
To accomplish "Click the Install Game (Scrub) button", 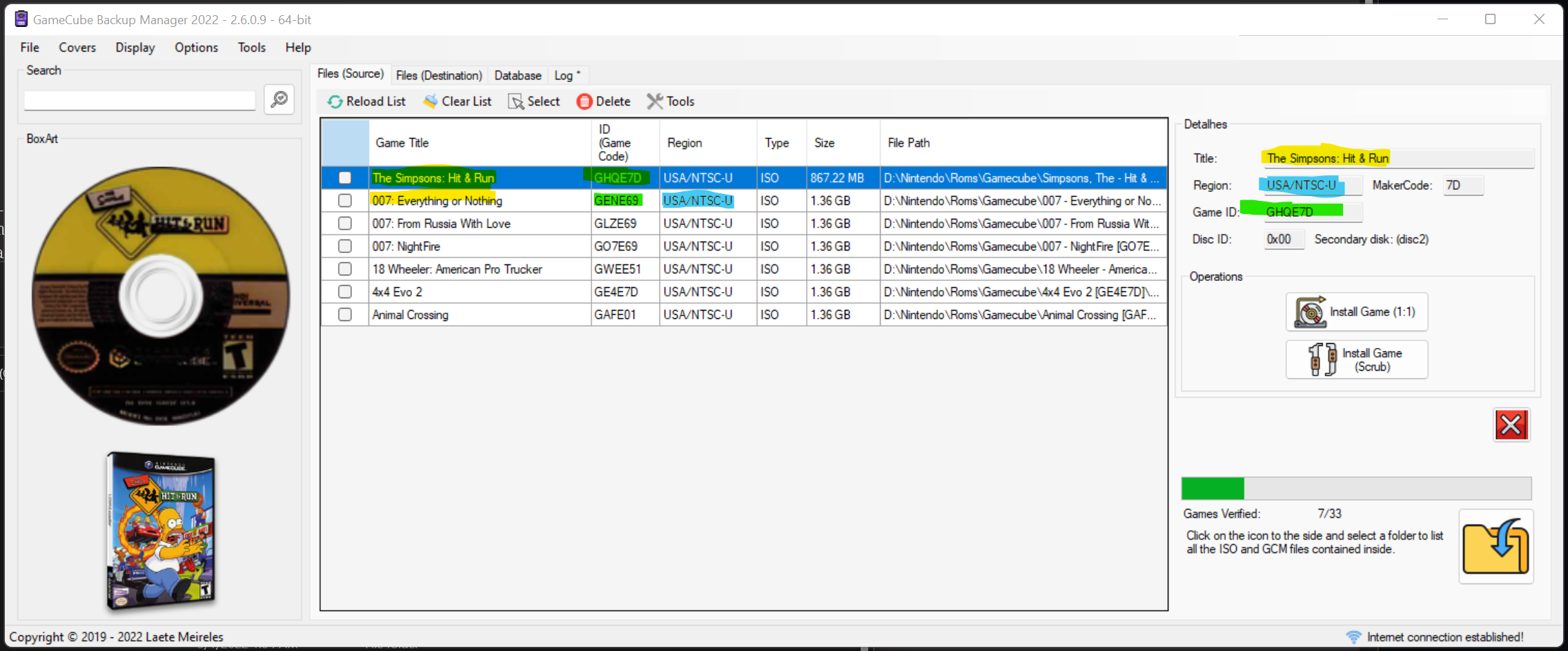I will pos(1356,359).
